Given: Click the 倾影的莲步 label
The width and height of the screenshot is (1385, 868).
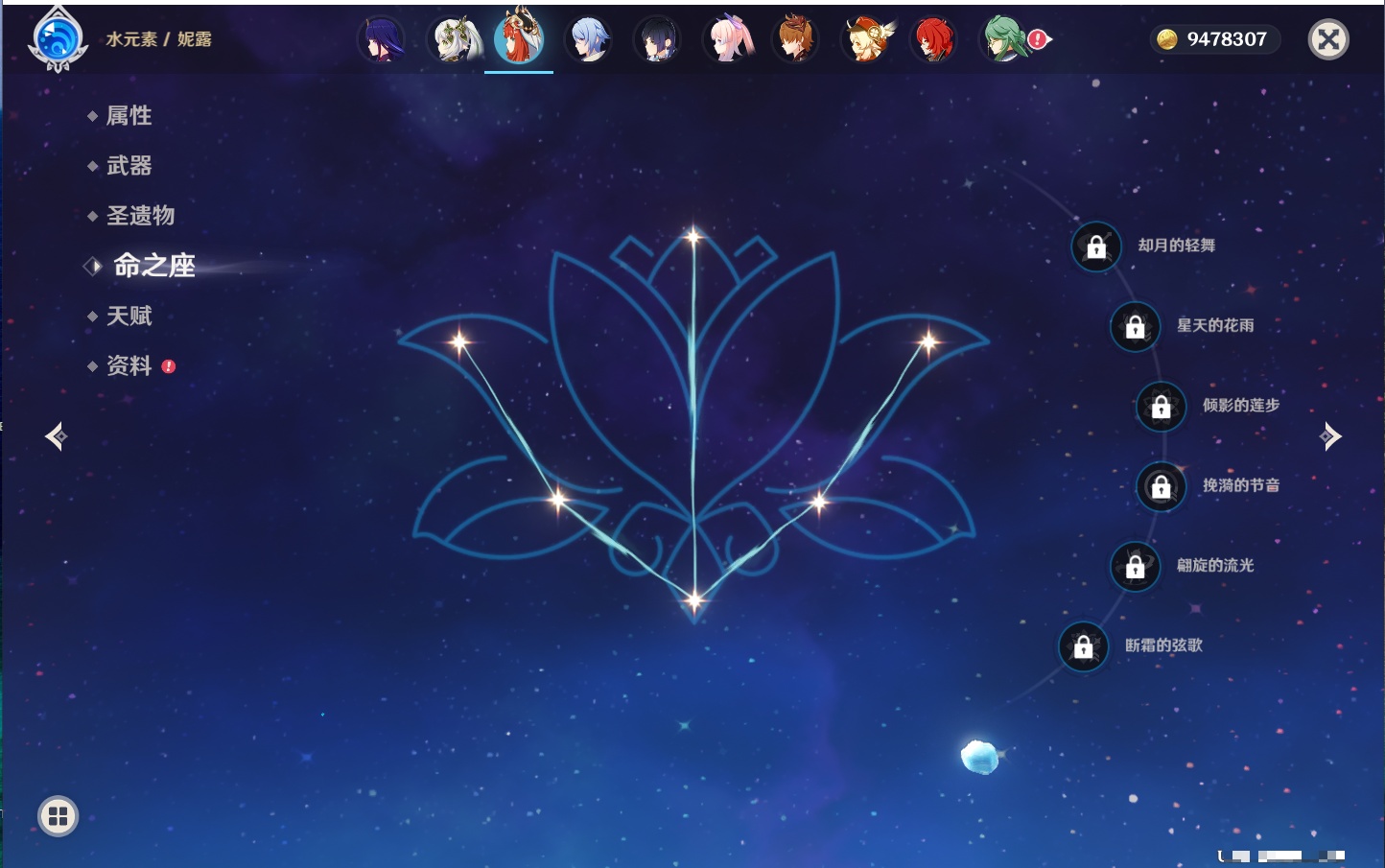Looking at the screenshot, I should point(1241,405).
